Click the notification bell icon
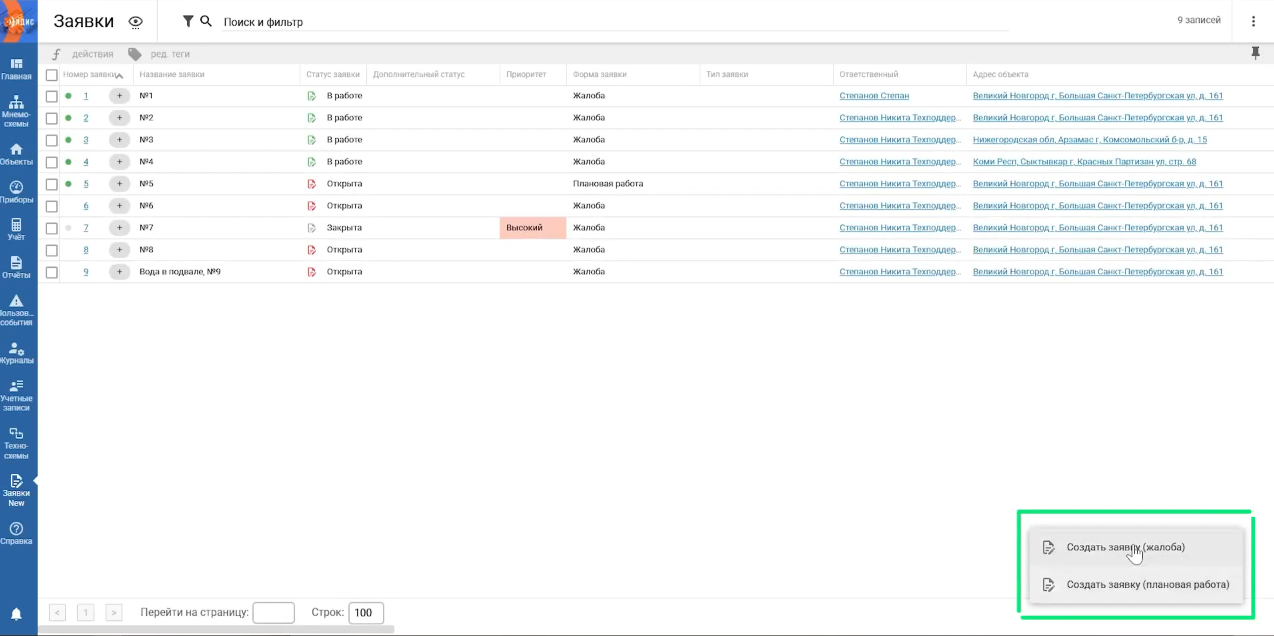The image size is (1274, 636). point(16,614)
